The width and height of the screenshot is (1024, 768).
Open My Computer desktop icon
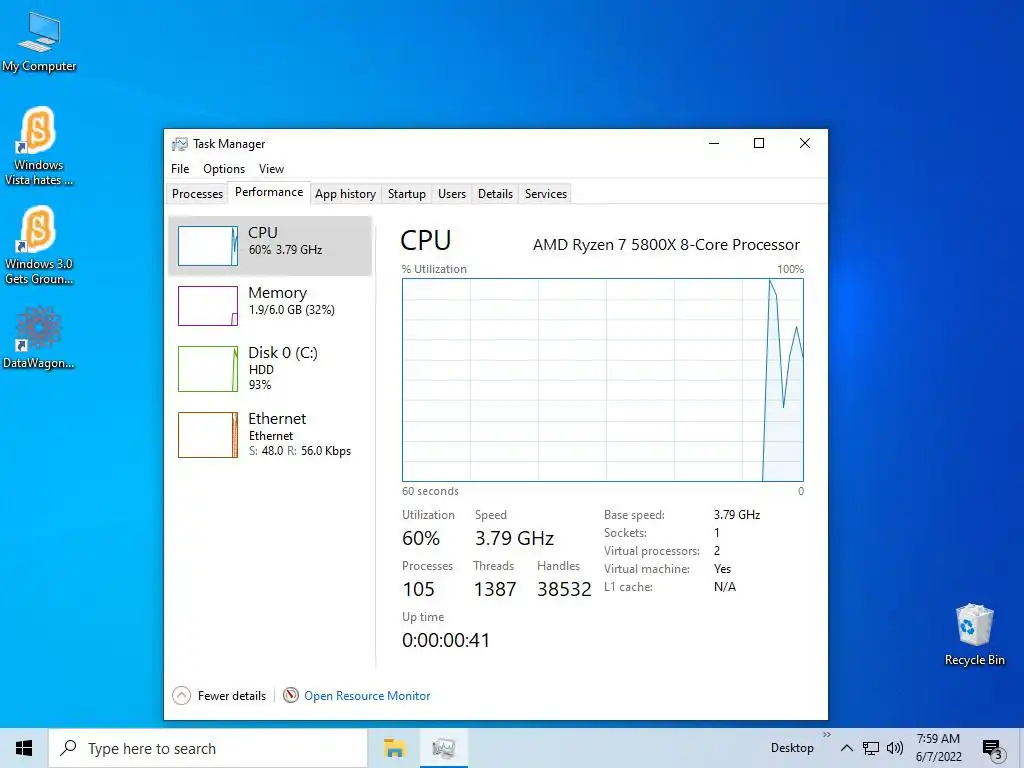click(39, 42)
